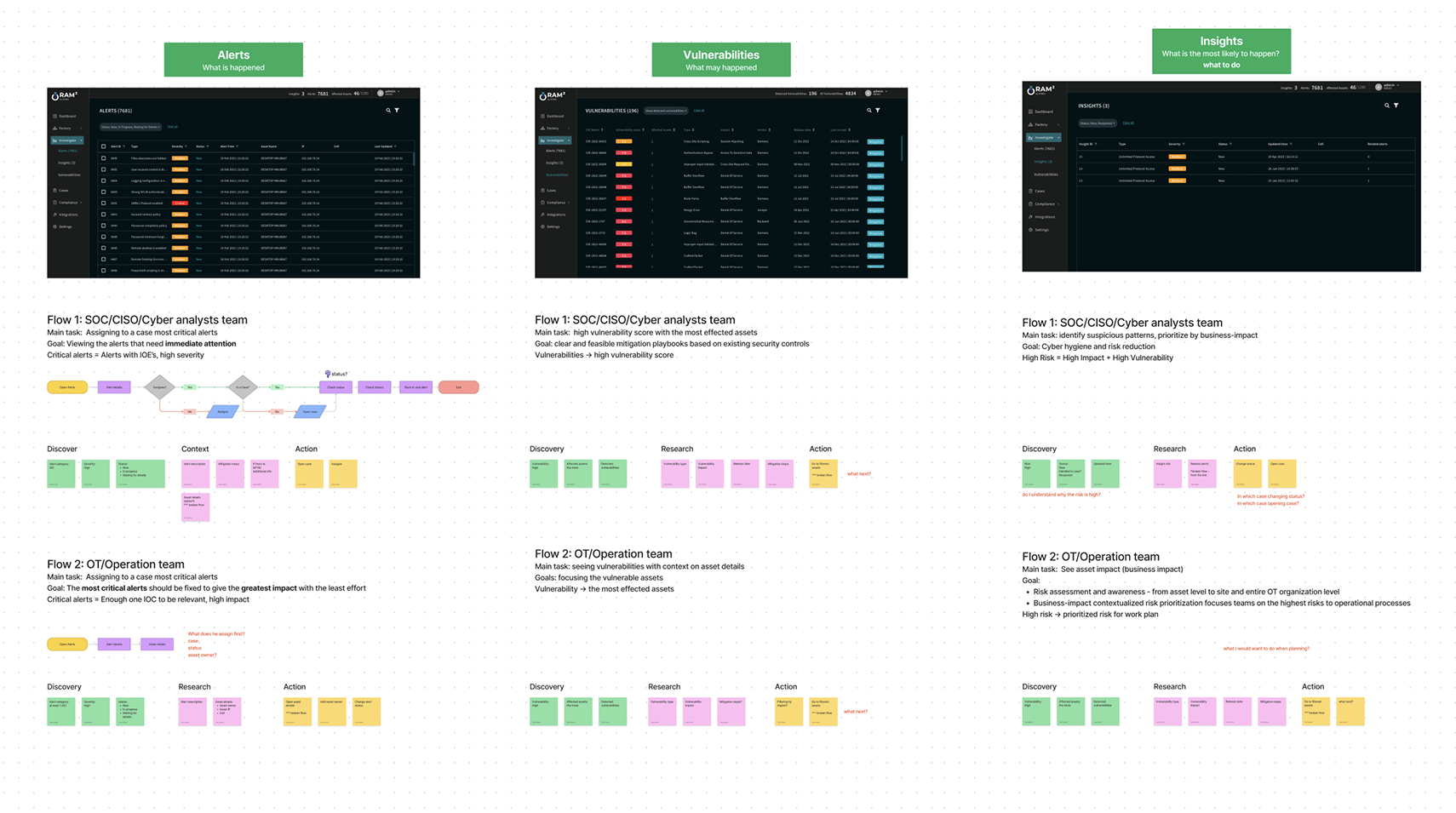
Task: Collapse Investigate in the Vulnerabilities screen sidebar
Action: [x=569, y=140]
